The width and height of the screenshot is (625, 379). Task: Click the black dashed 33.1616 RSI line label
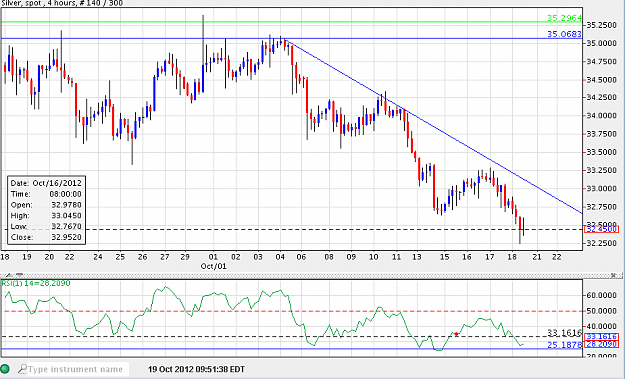pos(564,333)
